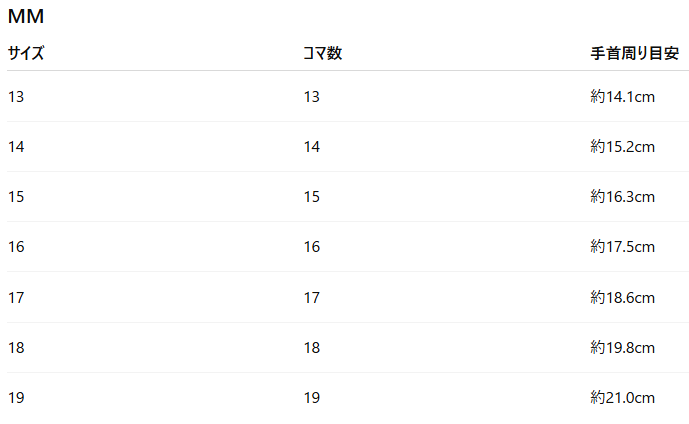This screenshot has height=424, width=689.
Task: Click the コマ数 column header
Action: pyautogui.click(x=322, y=54)
